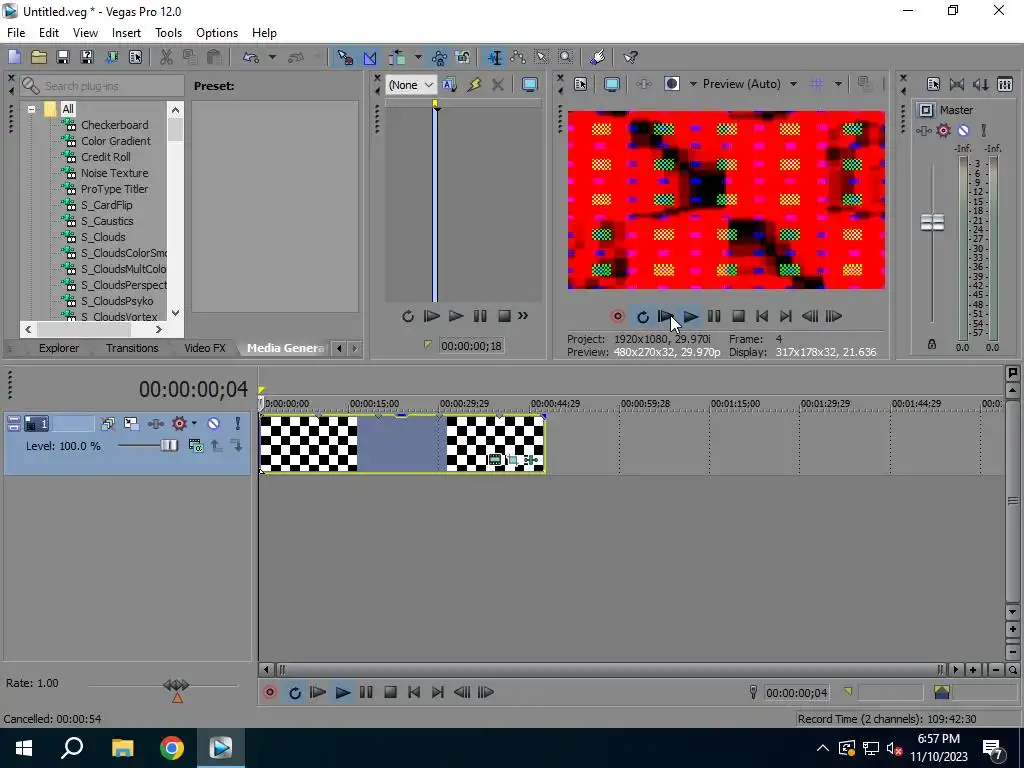
Task: Switch to the Video FX tab
Action: point(204,348)
